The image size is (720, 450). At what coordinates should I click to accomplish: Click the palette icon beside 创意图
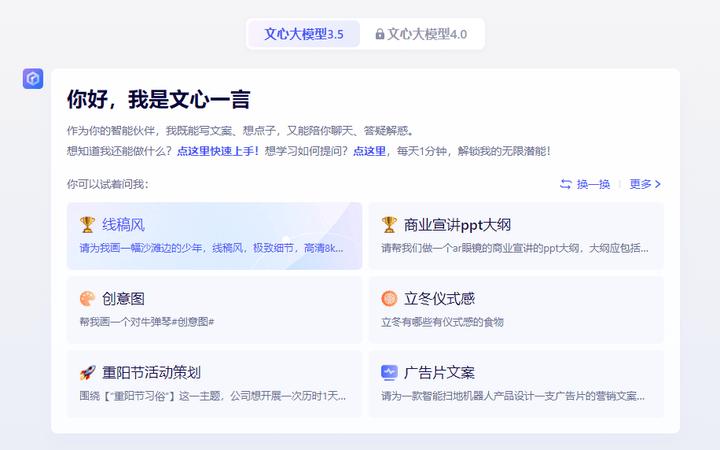(x=88, y=298)
